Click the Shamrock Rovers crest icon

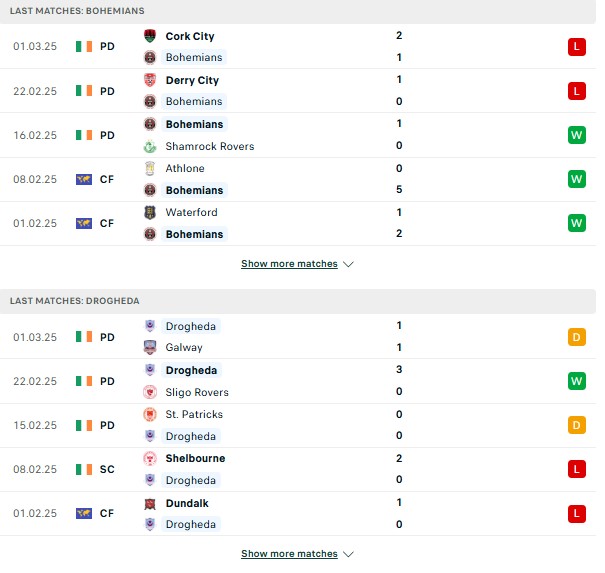tap(150, 146)
